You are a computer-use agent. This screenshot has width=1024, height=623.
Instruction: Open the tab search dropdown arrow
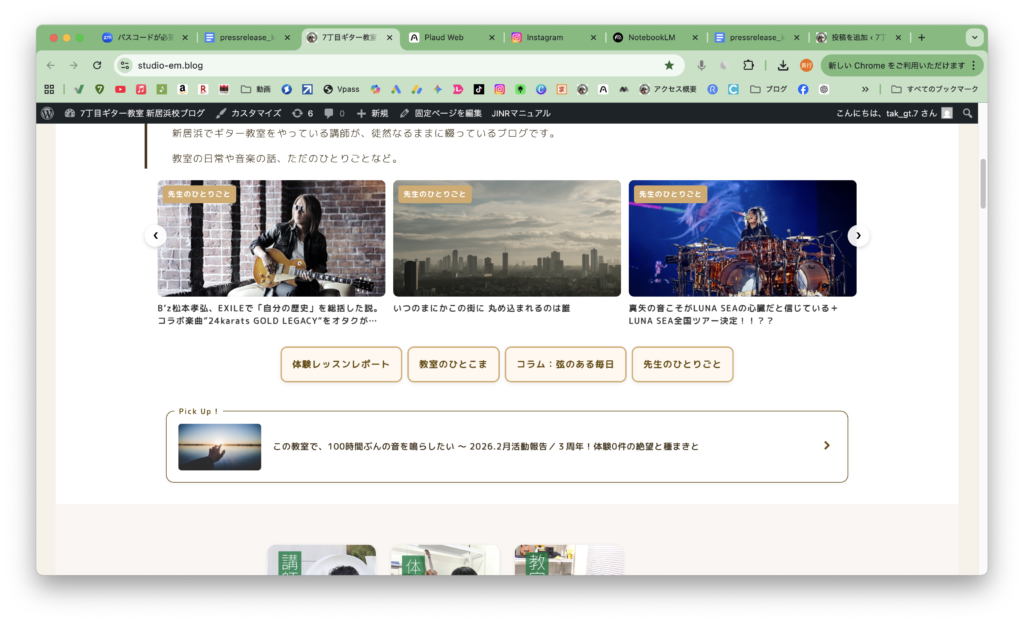tap(974, 37)
